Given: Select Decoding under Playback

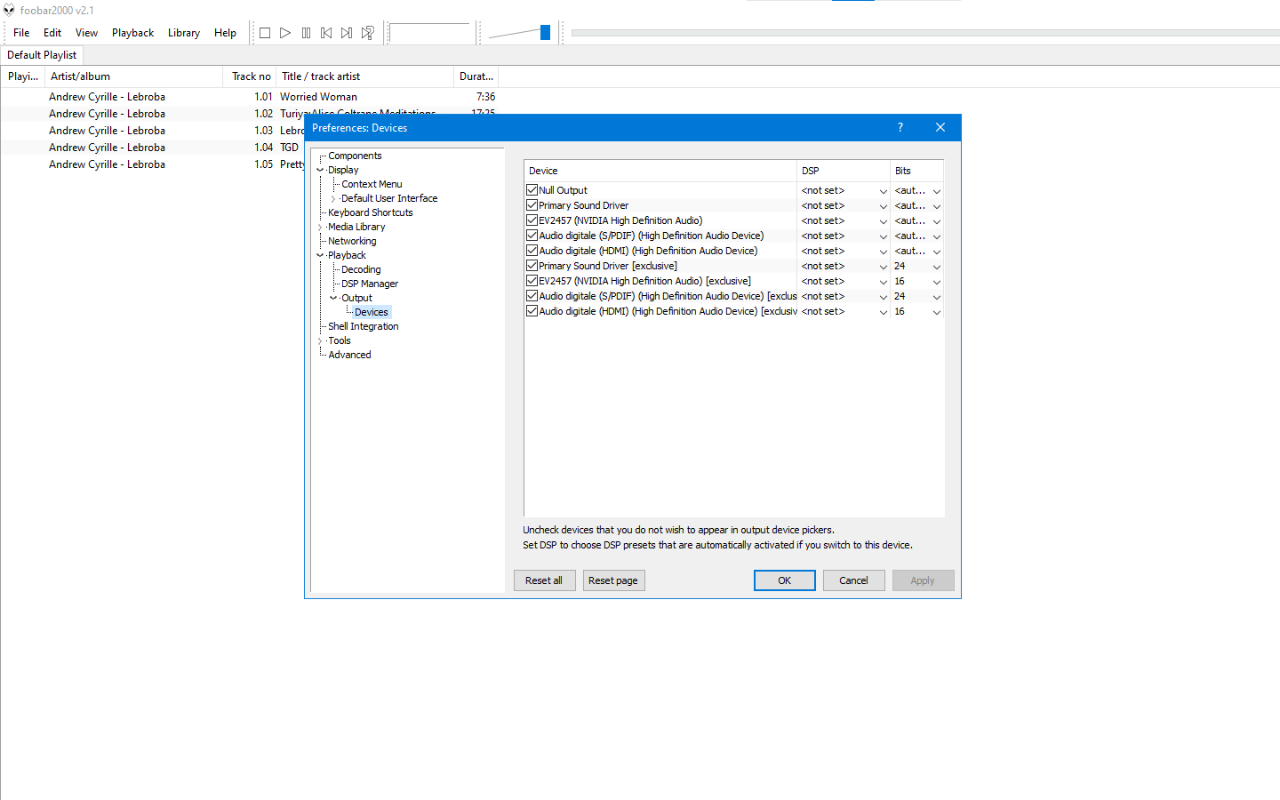Looking at the screenshot, I should (361, 270).
